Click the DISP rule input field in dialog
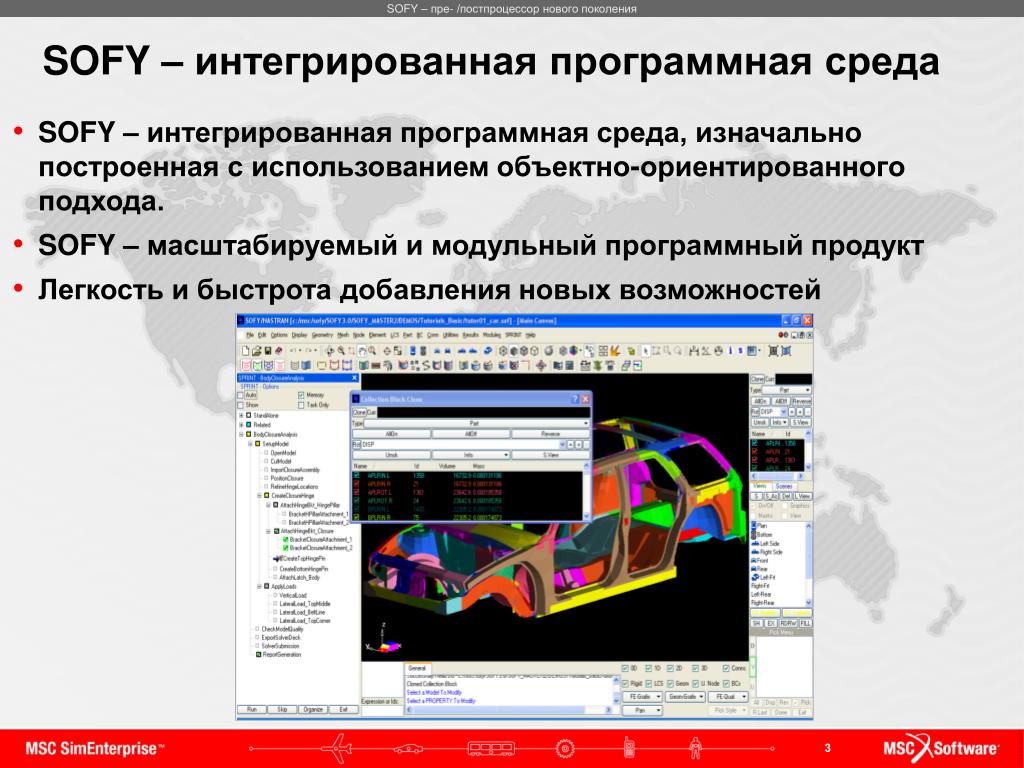This screenshot has width=1024, height=768. [461, 445]
